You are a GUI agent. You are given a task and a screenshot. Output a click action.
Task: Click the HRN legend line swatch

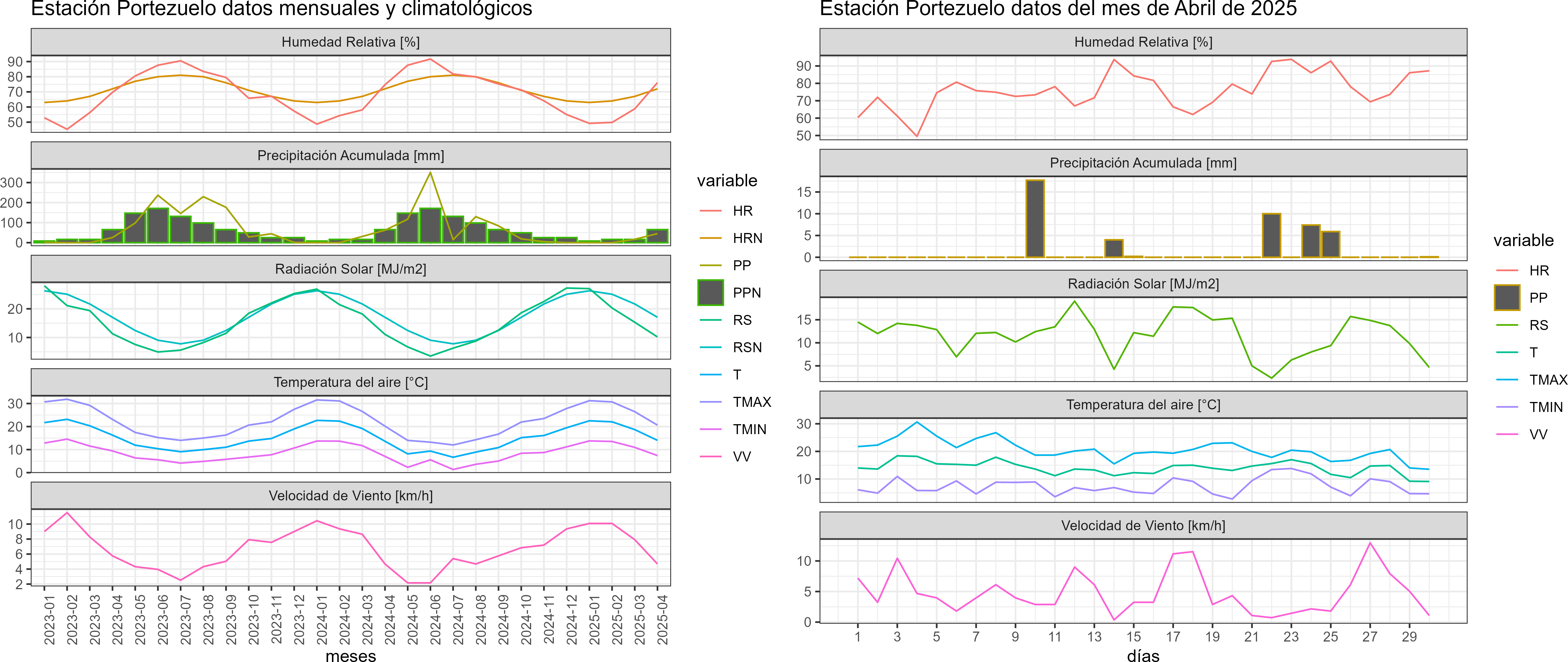pyautogui.click(x=710, y=238)
